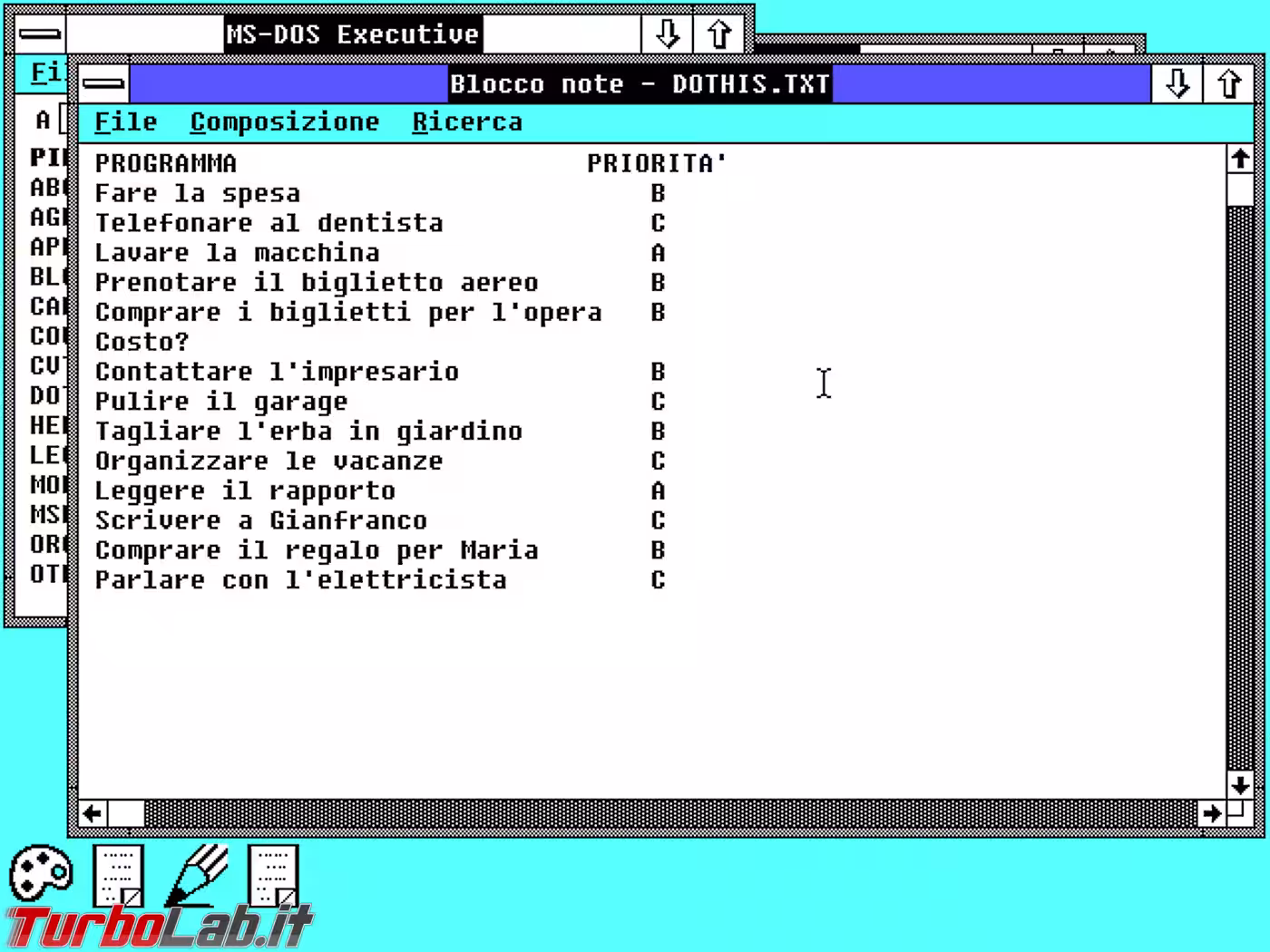The image size is (1270, 952).
Task: Select the file entry starting with DO
Action: point(44,395)
